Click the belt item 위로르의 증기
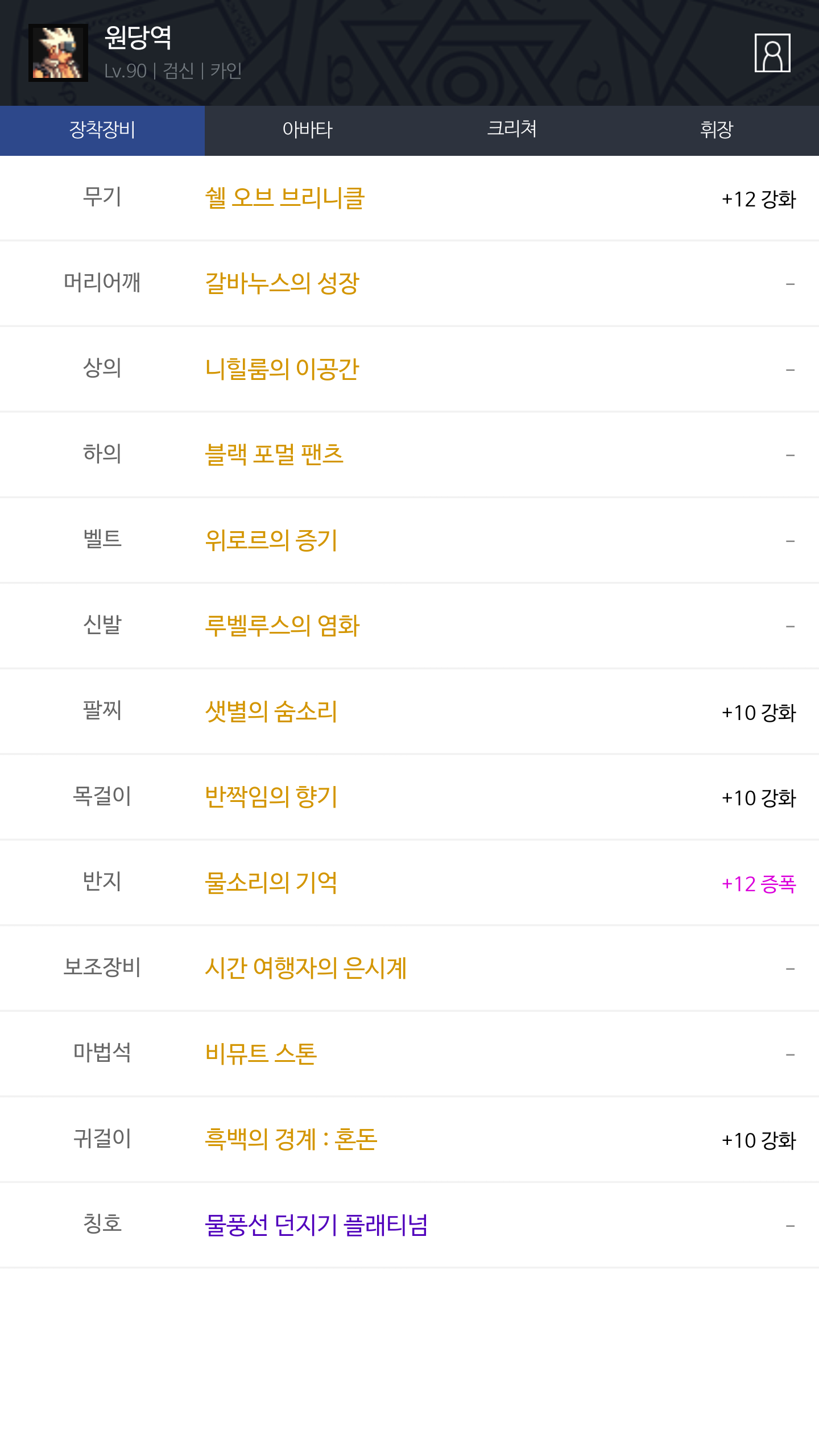The image size is (819, 1456). pos(271,540)
